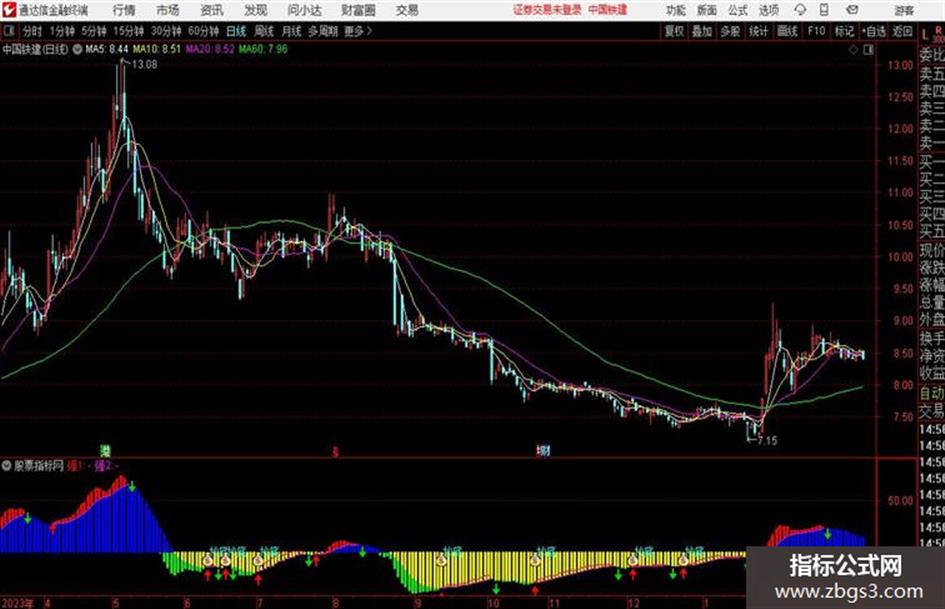Click the 中国铁建(日线) chart title
Image resolution: width=945 pixels, height=609 pixels.
[36, 49]
